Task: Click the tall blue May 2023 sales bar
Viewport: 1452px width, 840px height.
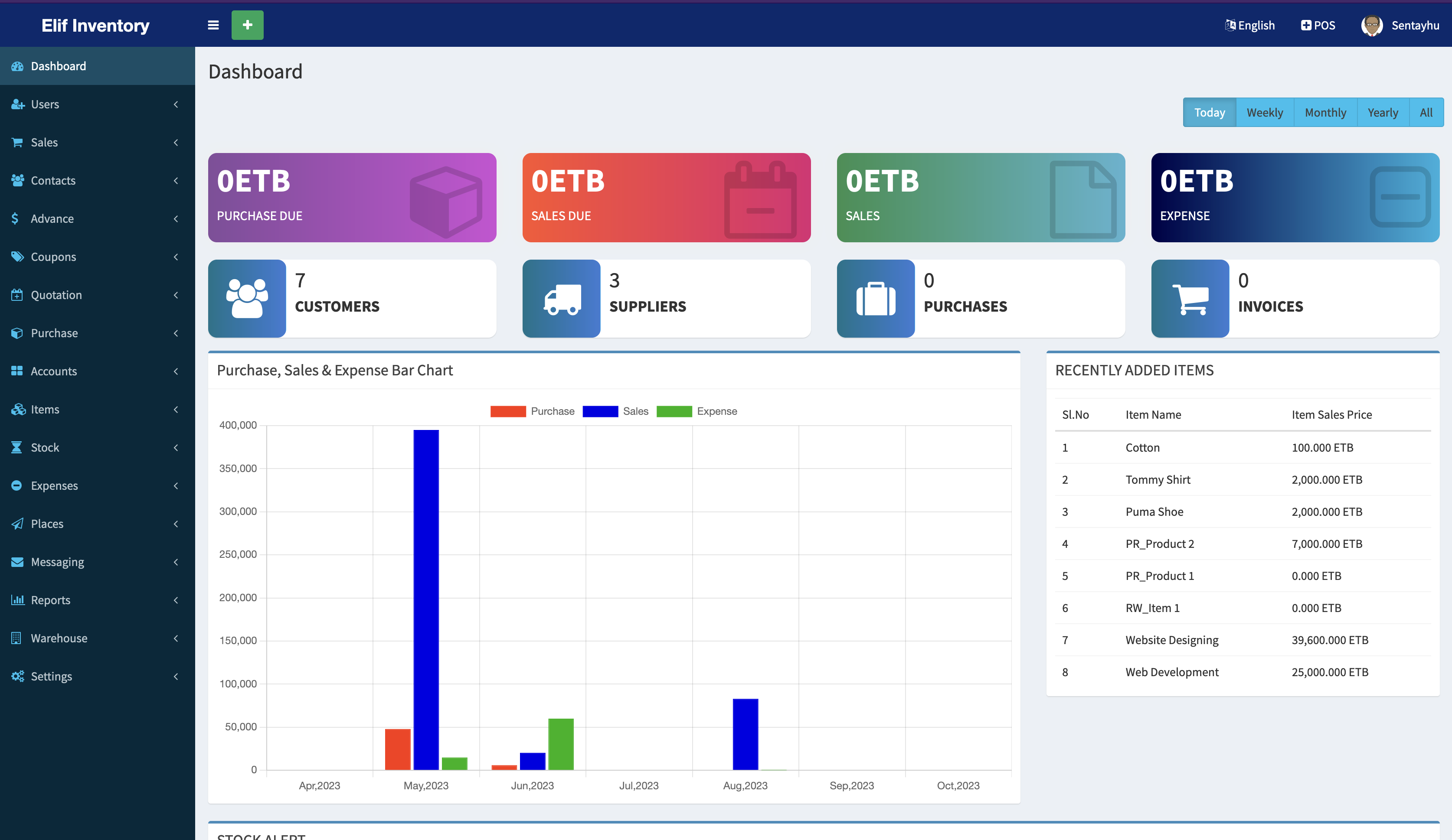Action: click(426, 599)
